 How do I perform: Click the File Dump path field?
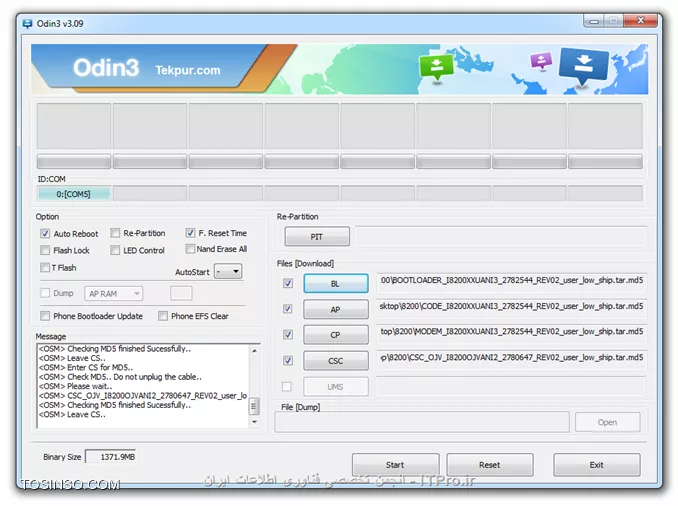coord(422,422)
